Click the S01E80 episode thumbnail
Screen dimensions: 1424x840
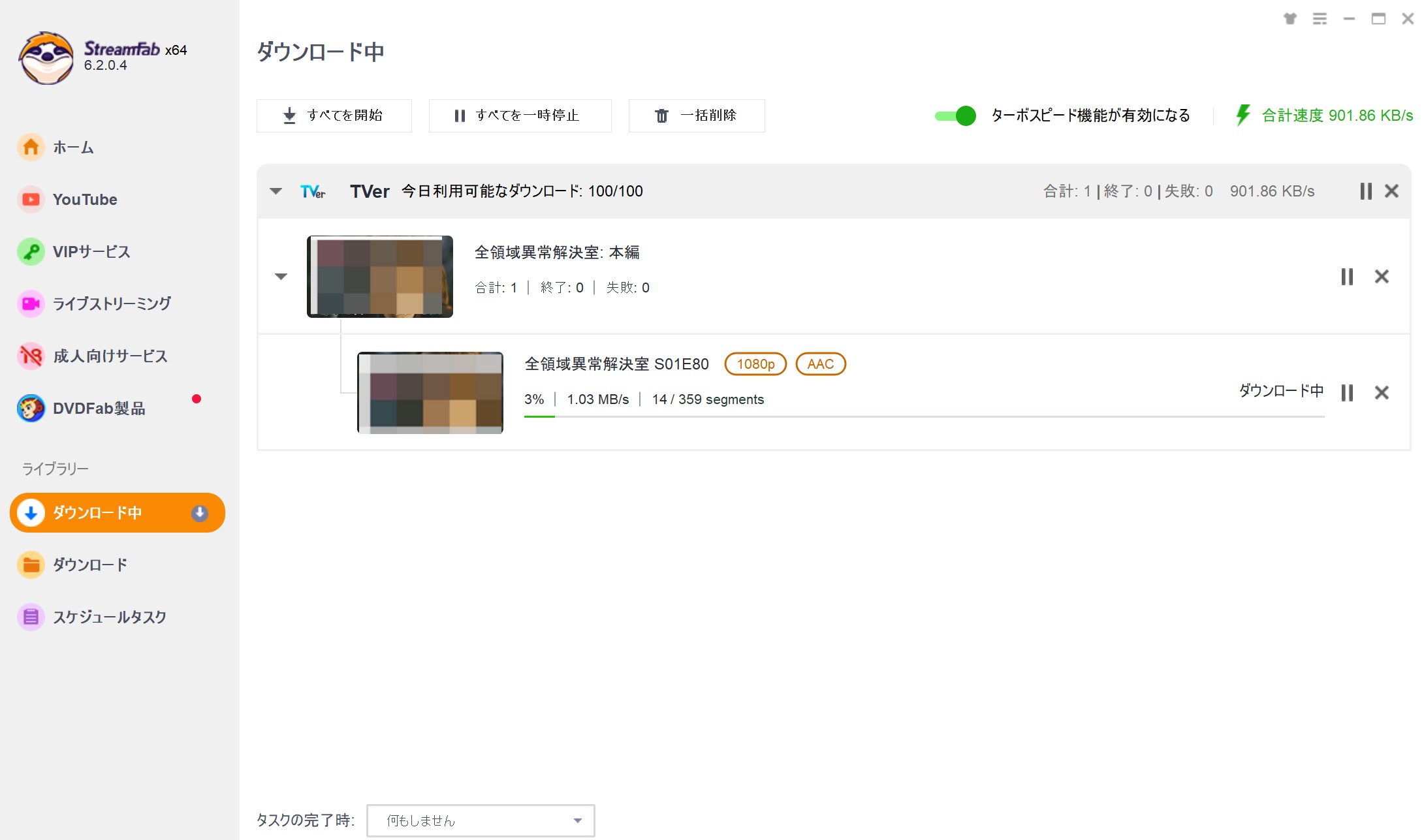point(430,393)
